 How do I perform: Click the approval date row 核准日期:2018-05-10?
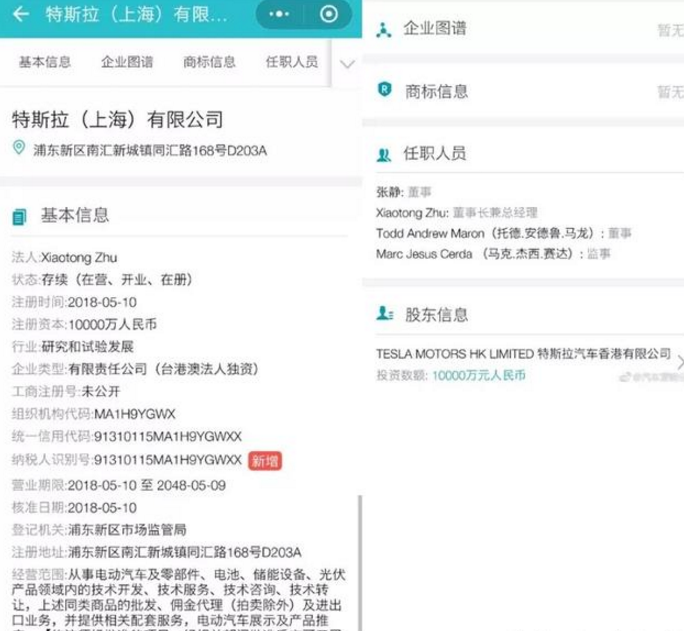click(74, 508)
